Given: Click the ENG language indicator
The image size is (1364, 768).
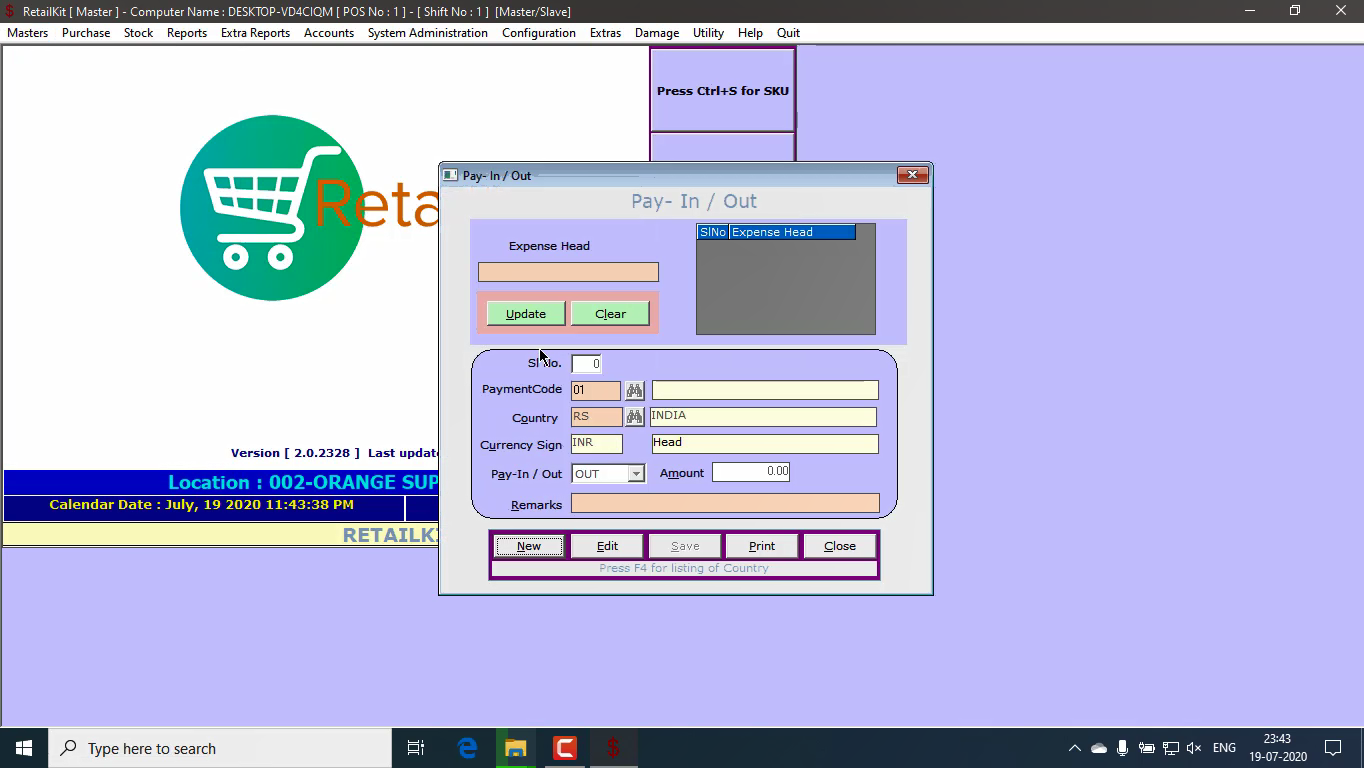Looking at the screenshot, I should click(x=1224, y=748).
